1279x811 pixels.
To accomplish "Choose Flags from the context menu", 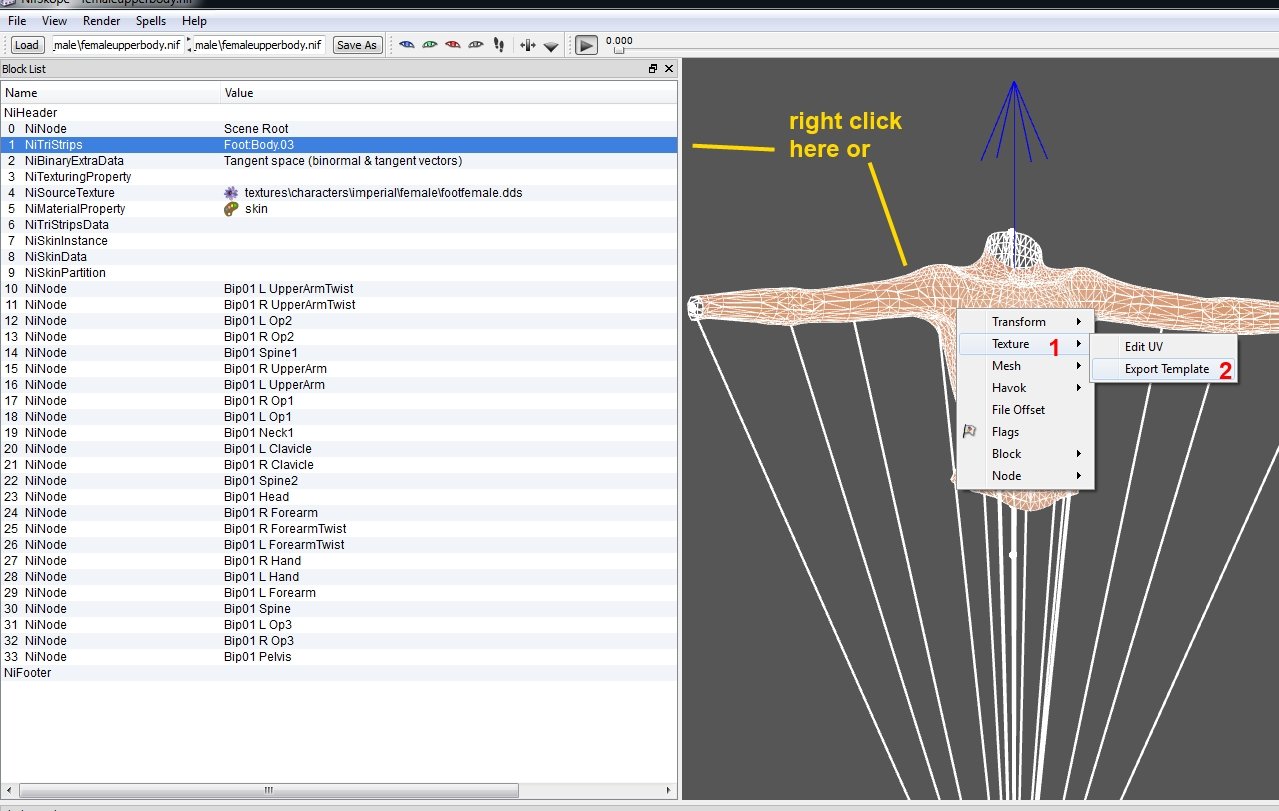I will pos(1026,432).
